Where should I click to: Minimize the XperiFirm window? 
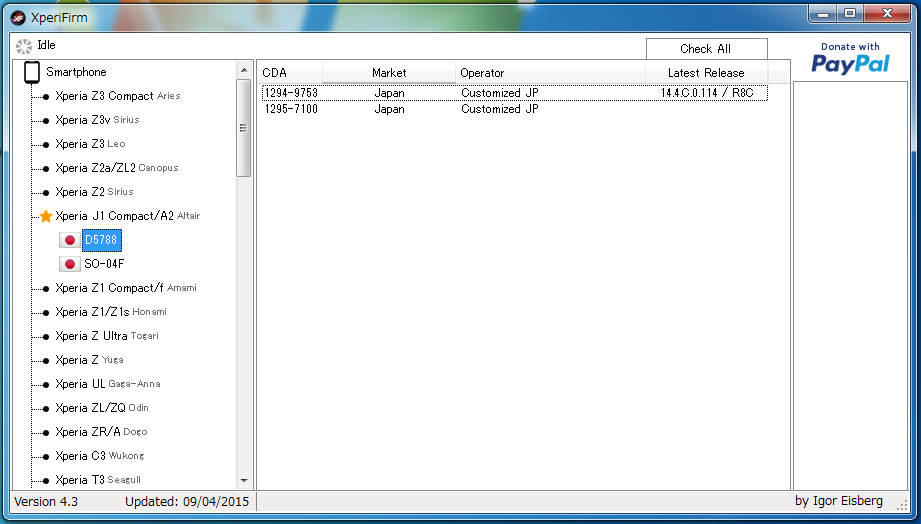823,14
